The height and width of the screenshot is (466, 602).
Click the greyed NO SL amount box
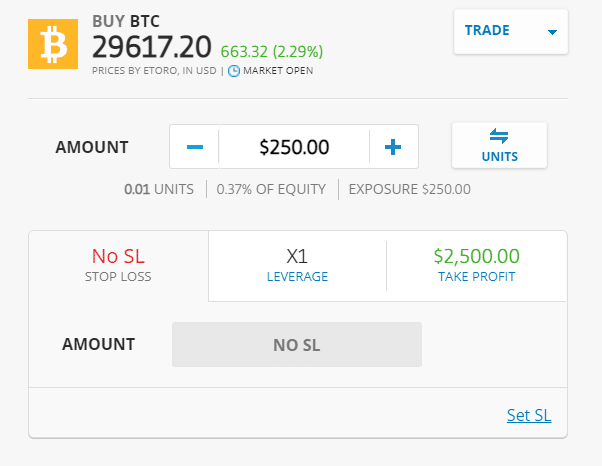[x=297, y=345]
